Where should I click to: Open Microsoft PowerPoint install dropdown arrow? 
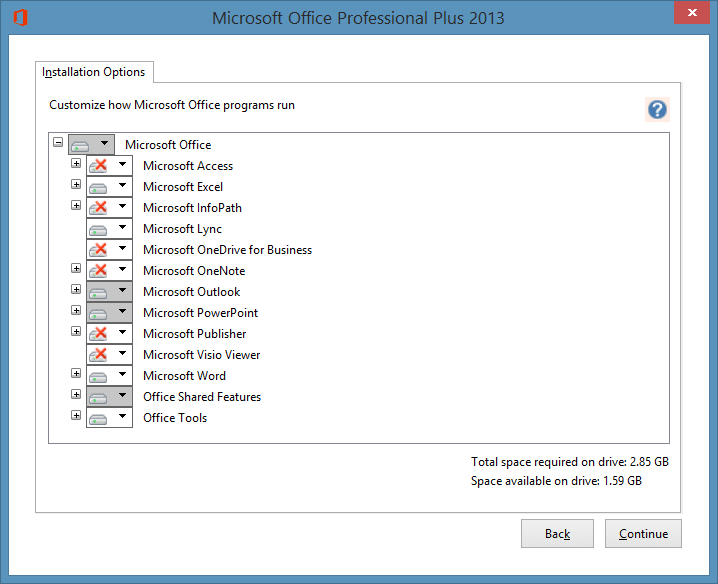tap(122, 311)
